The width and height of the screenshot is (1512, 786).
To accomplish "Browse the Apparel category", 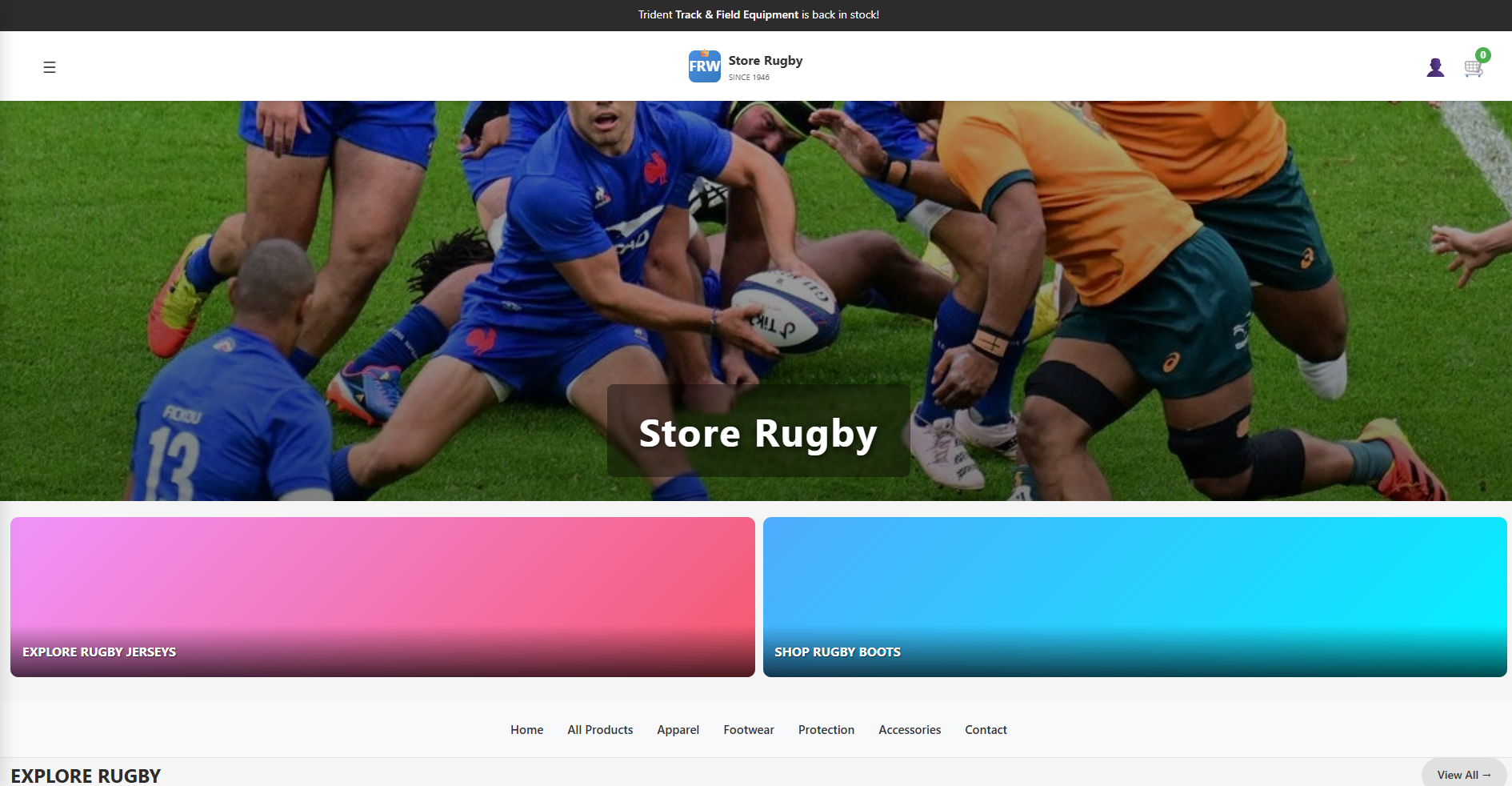I will pyautogui.click(x=678, y=730).
